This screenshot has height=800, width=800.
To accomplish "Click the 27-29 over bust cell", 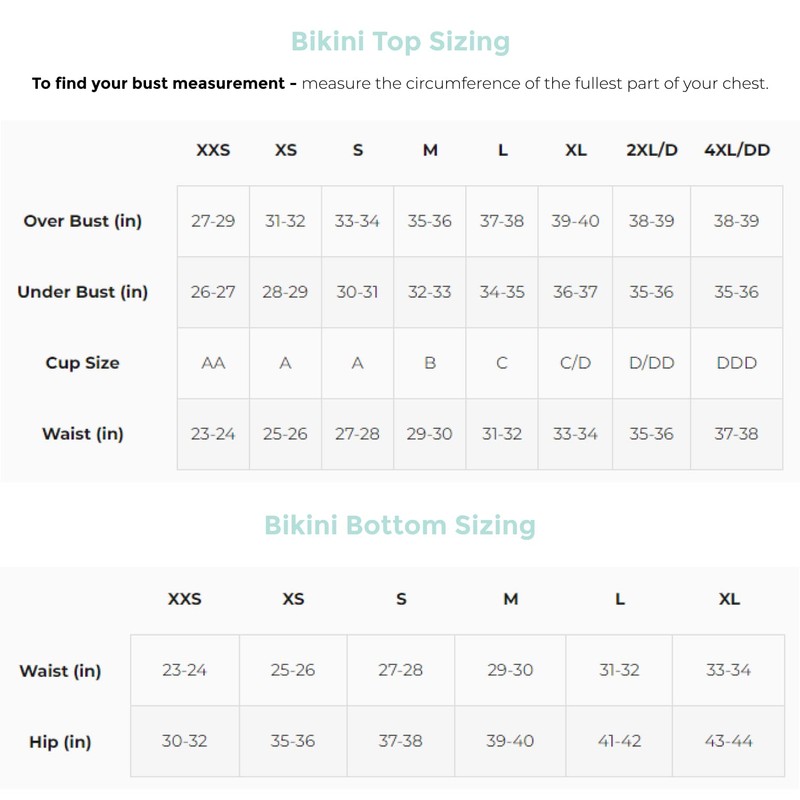I will point(213,221).
